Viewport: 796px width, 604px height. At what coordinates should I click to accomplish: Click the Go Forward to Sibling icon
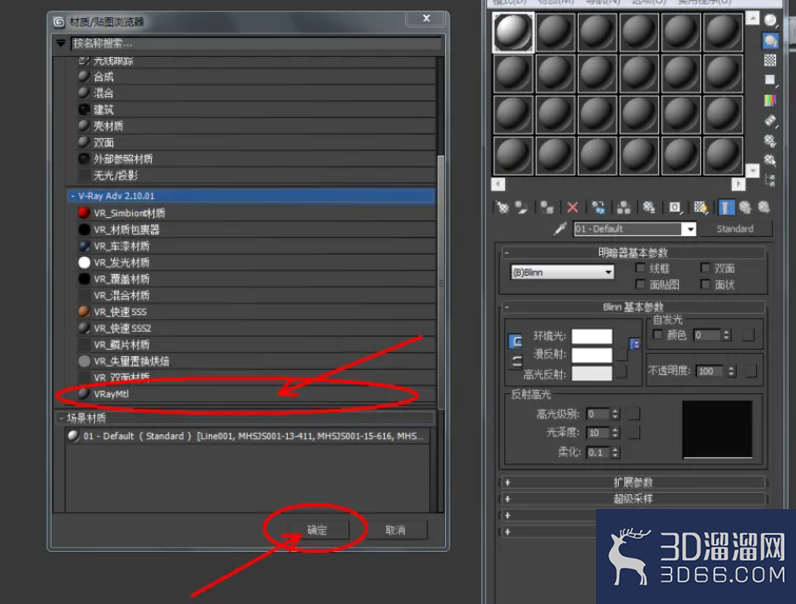tap(764, 207)
